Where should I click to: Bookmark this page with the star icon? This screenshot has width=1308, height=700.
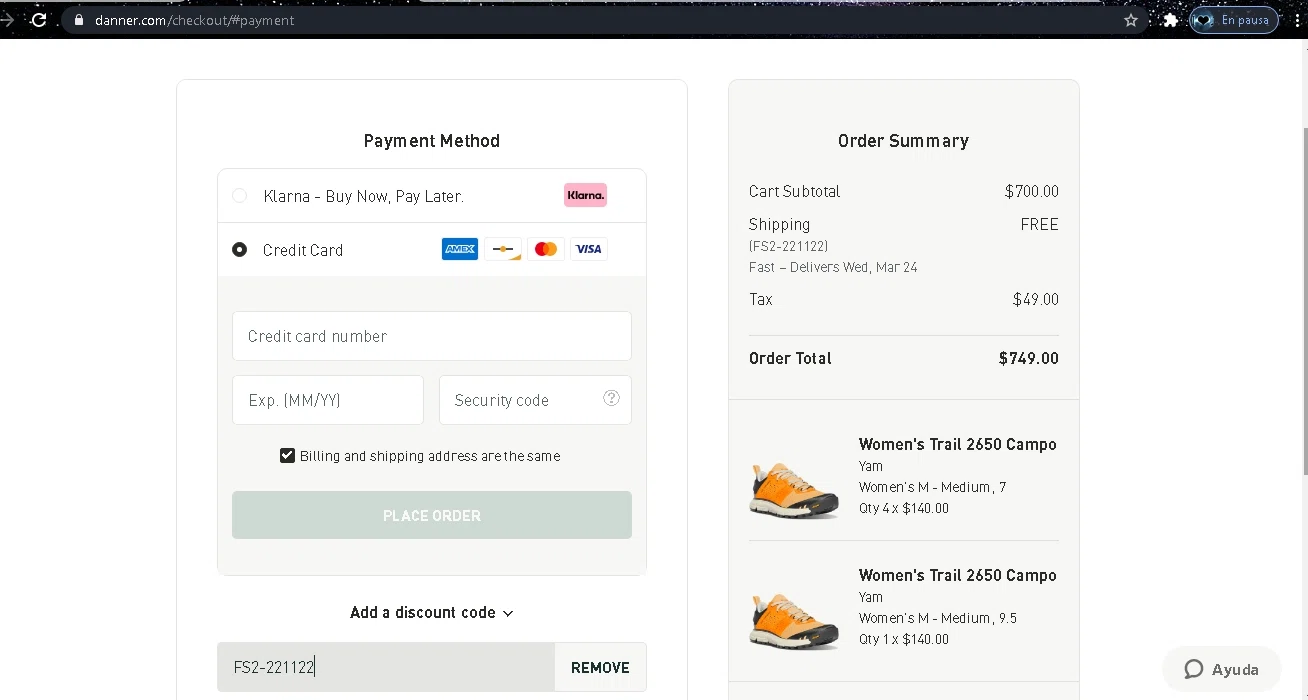(x=1131, y=20)
